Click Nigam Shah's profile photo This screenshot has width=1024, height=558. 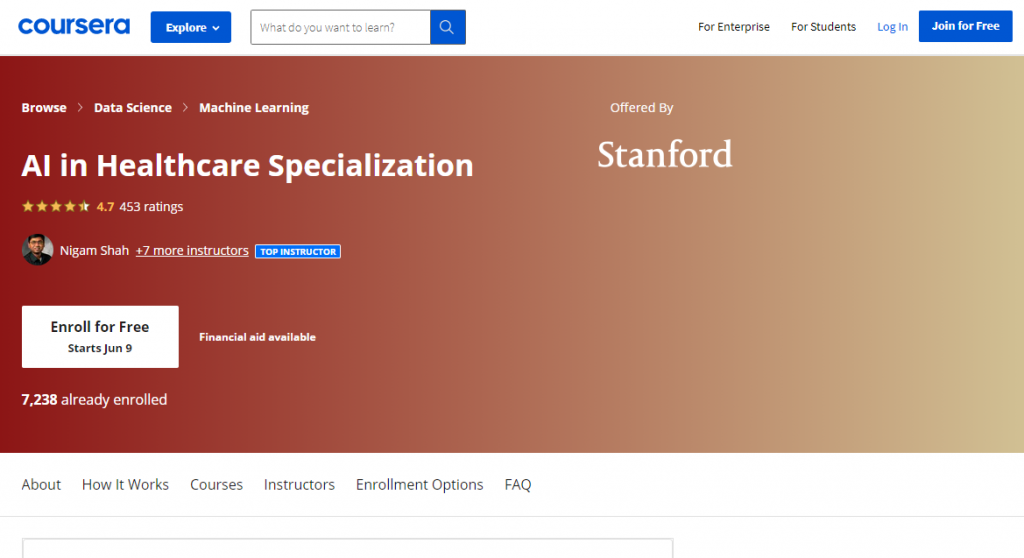37,250
